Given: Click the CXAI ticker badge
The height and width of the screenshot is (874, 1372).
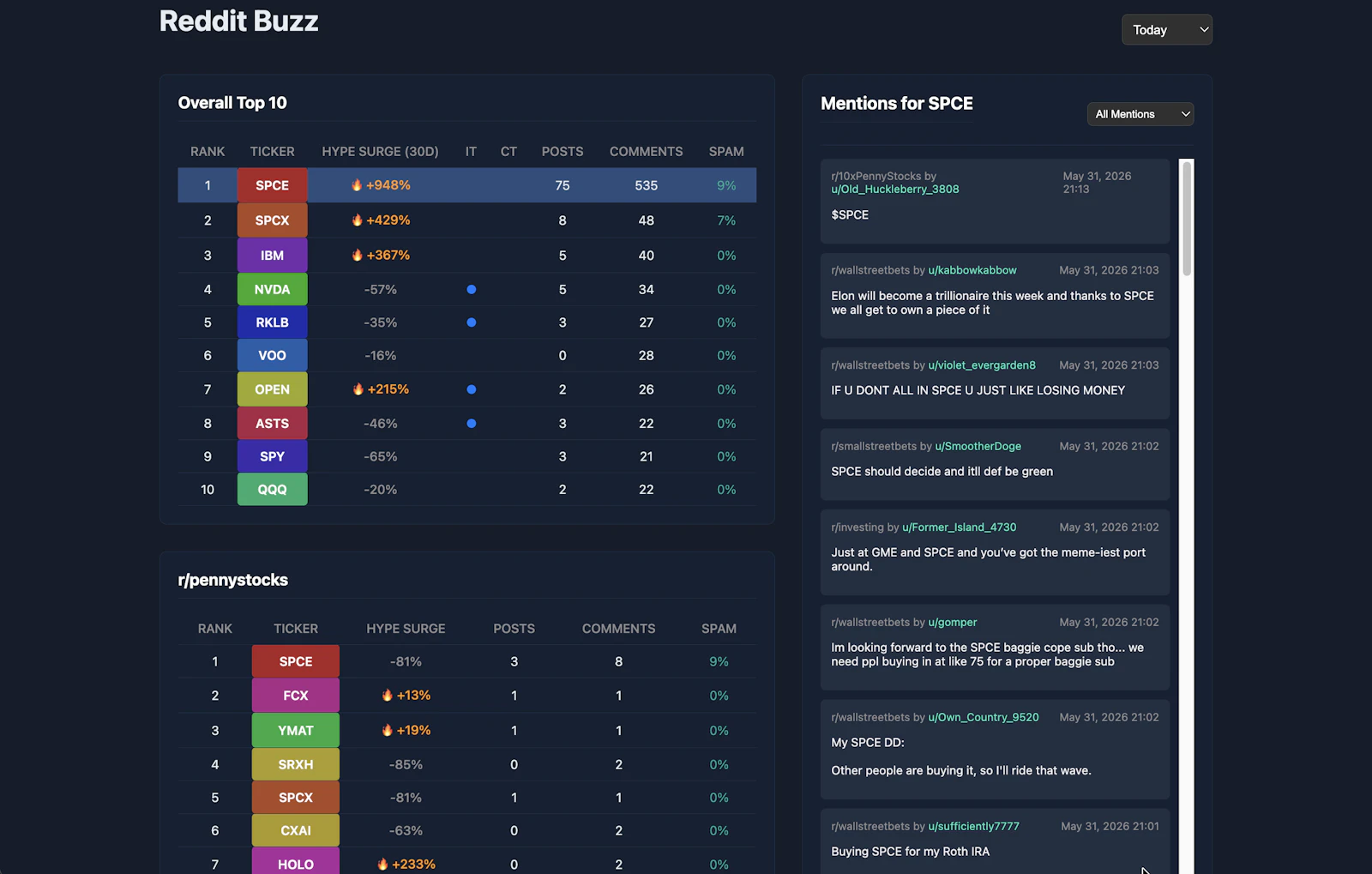Looking at the screenshot, I should click(x=296, y=830).
